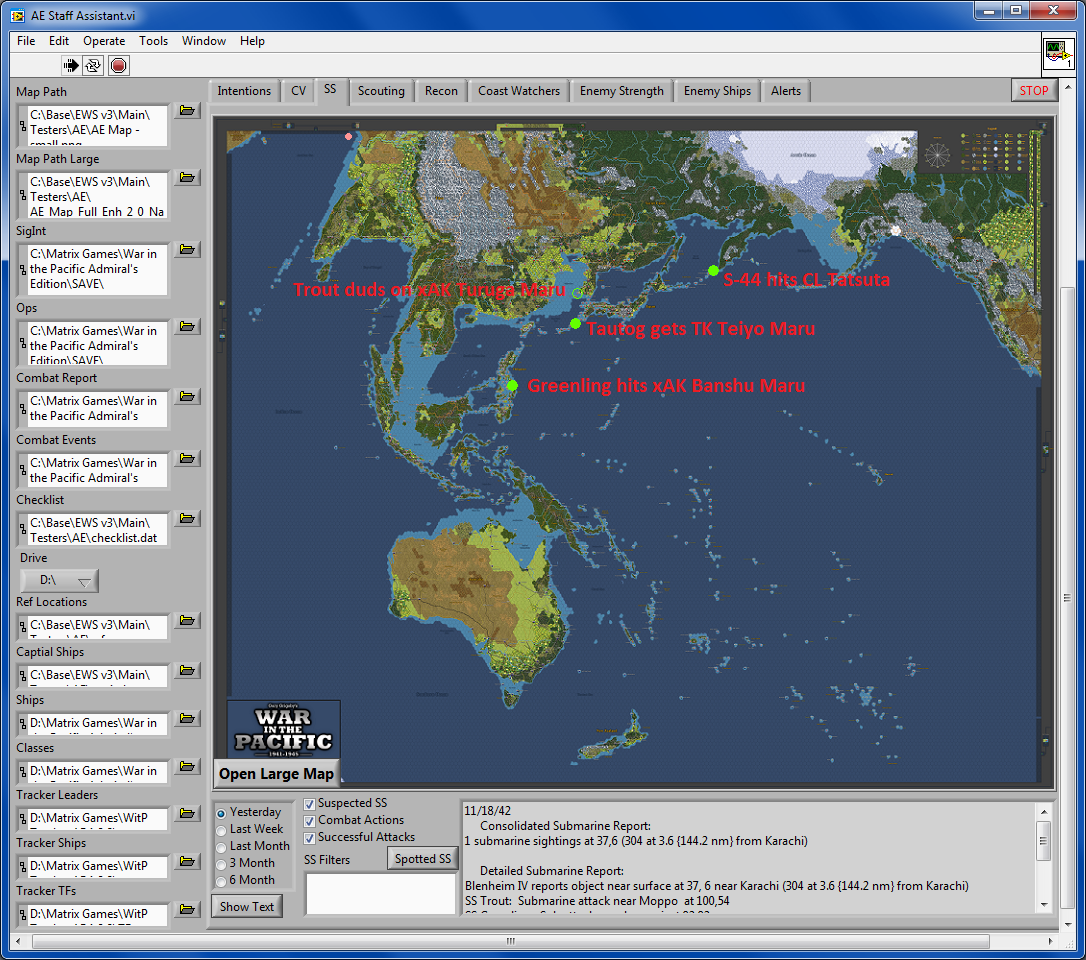
Task: Browse folder for Classes path
Action: tap(187, 766)
